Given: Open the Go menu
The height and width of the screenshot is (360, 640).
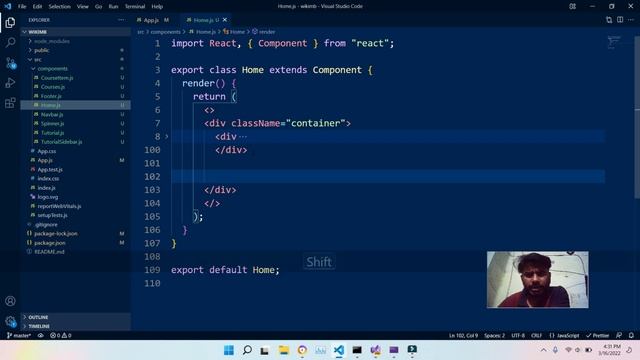Looking at the screenshot, I should 98,6.
